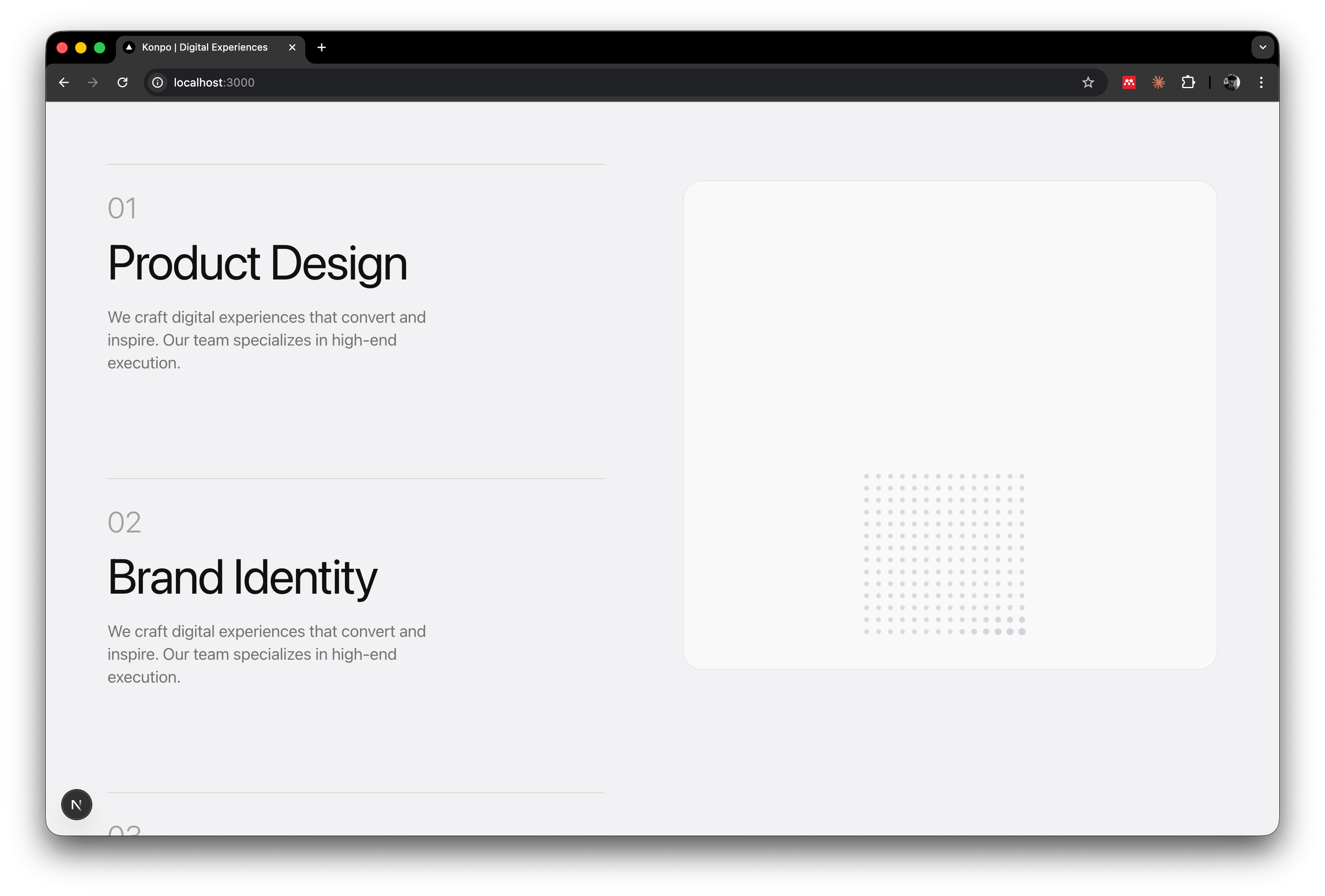Image resolution: width=1325 pixels, height=896 pixels.
Task: Click the dotted grid preview card
Action: pos(950,425)
